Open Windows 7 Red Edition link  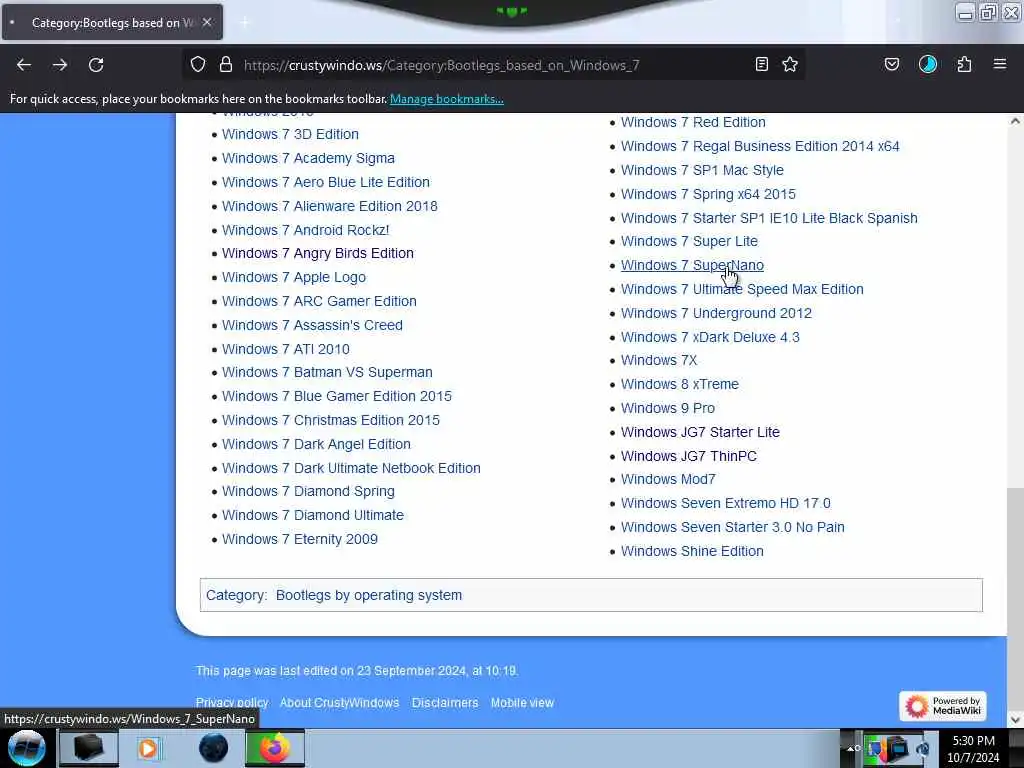point(693,122)
